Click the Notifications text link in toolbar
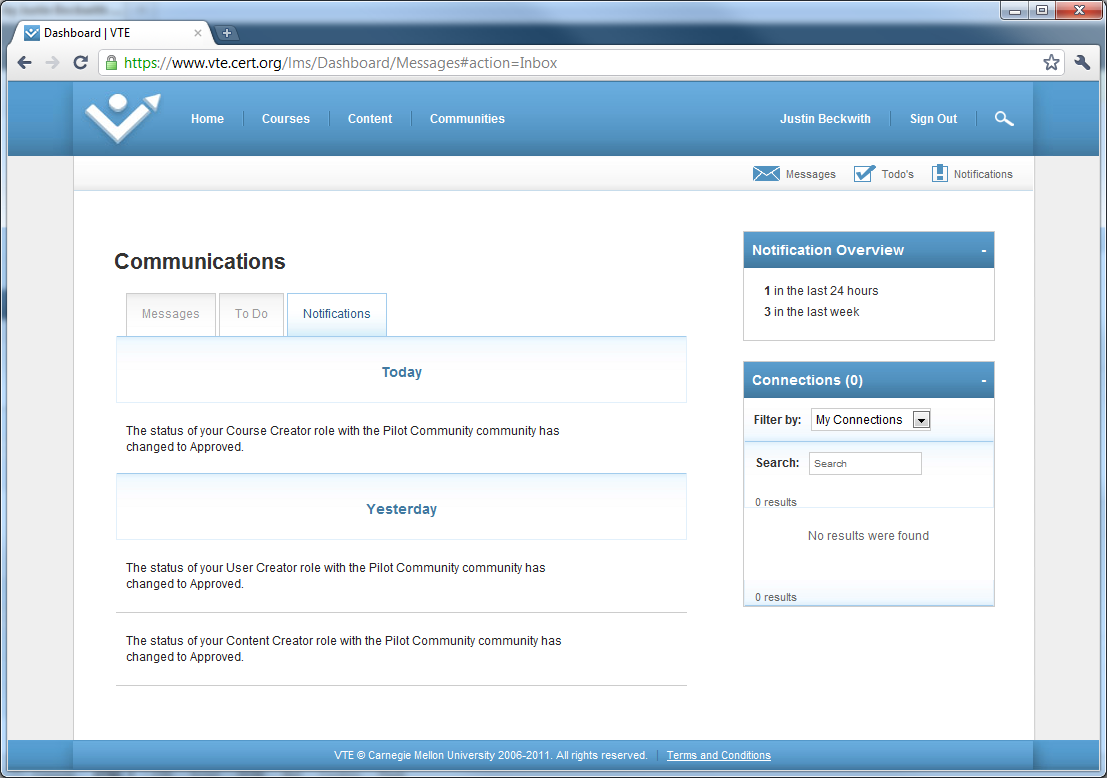Image resolution: width=1107 pixels, height=778 pixels. click(983, 174)
